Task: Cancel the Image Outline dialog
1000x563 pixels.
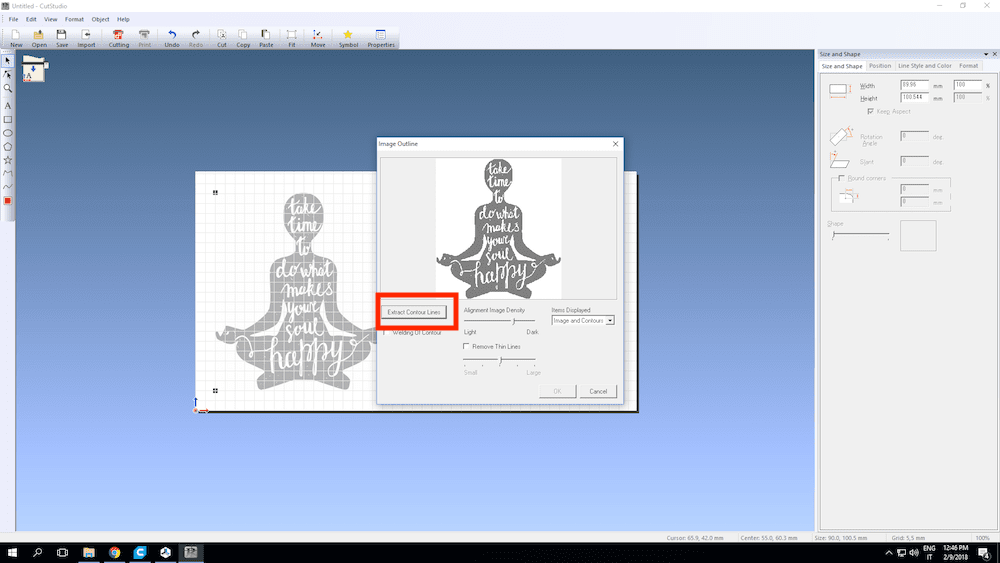Action: (x=598, y=391)
